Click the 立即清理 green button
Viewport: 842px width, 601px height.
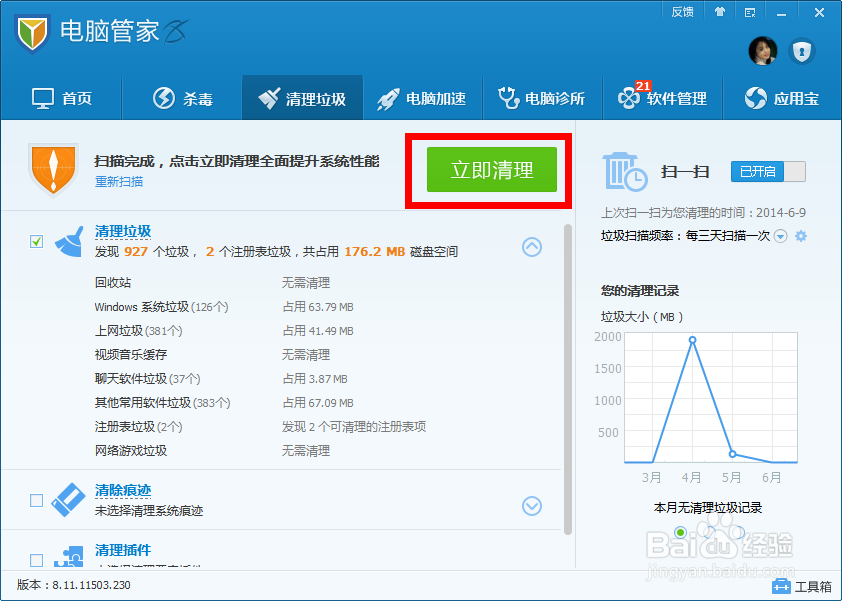coord(492,170)
